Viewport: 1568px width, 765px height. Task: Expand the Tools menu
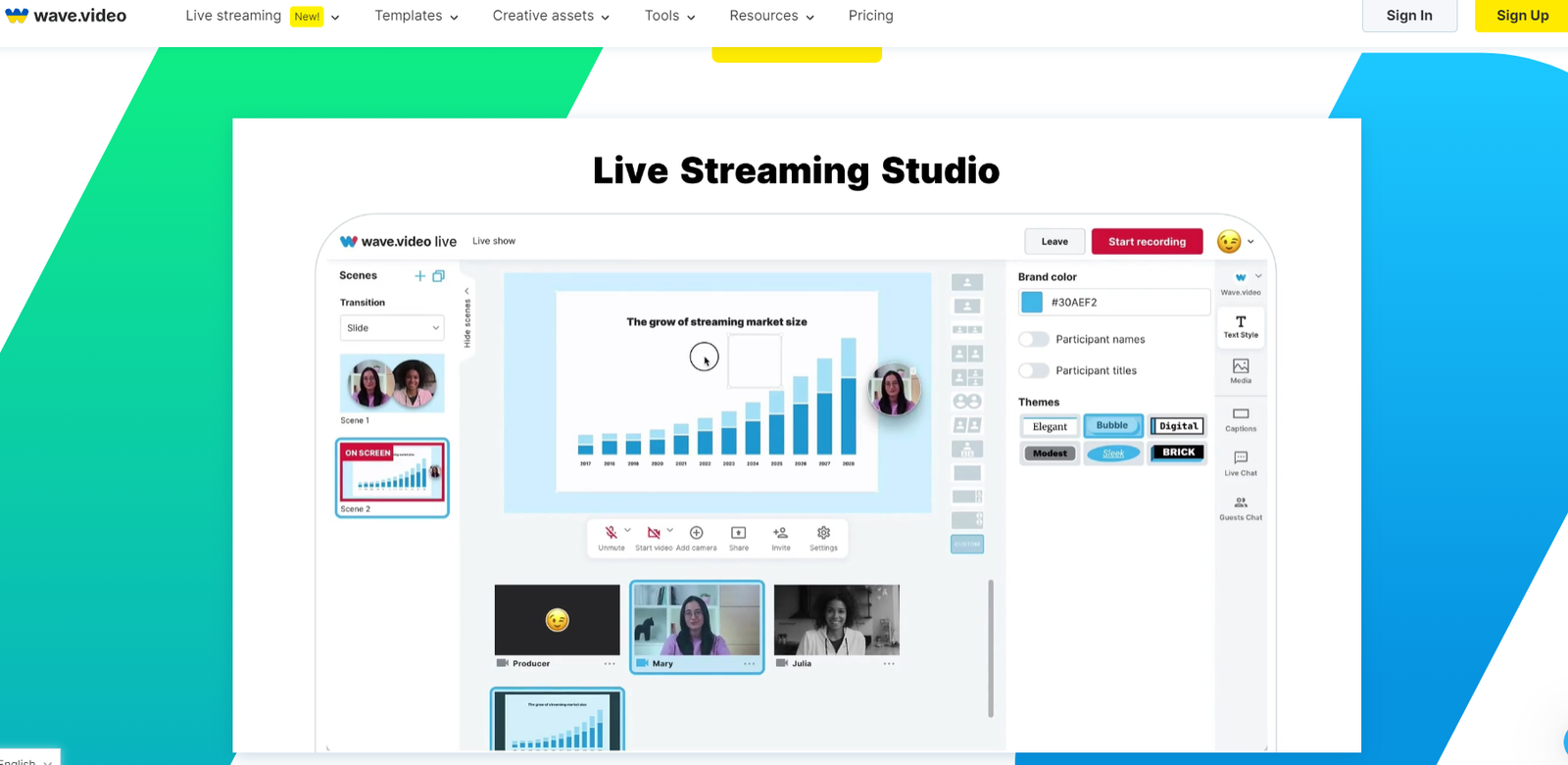(x=670, y=16)
